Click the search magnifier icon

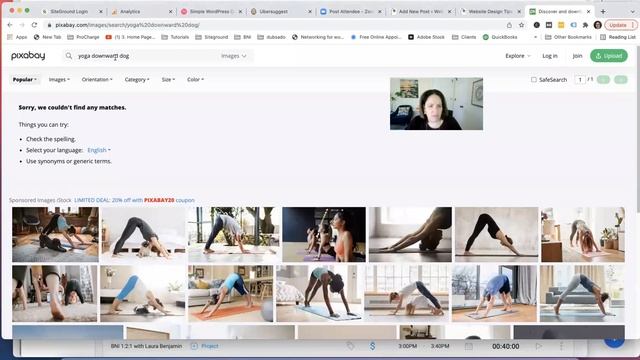click(69, 56)
